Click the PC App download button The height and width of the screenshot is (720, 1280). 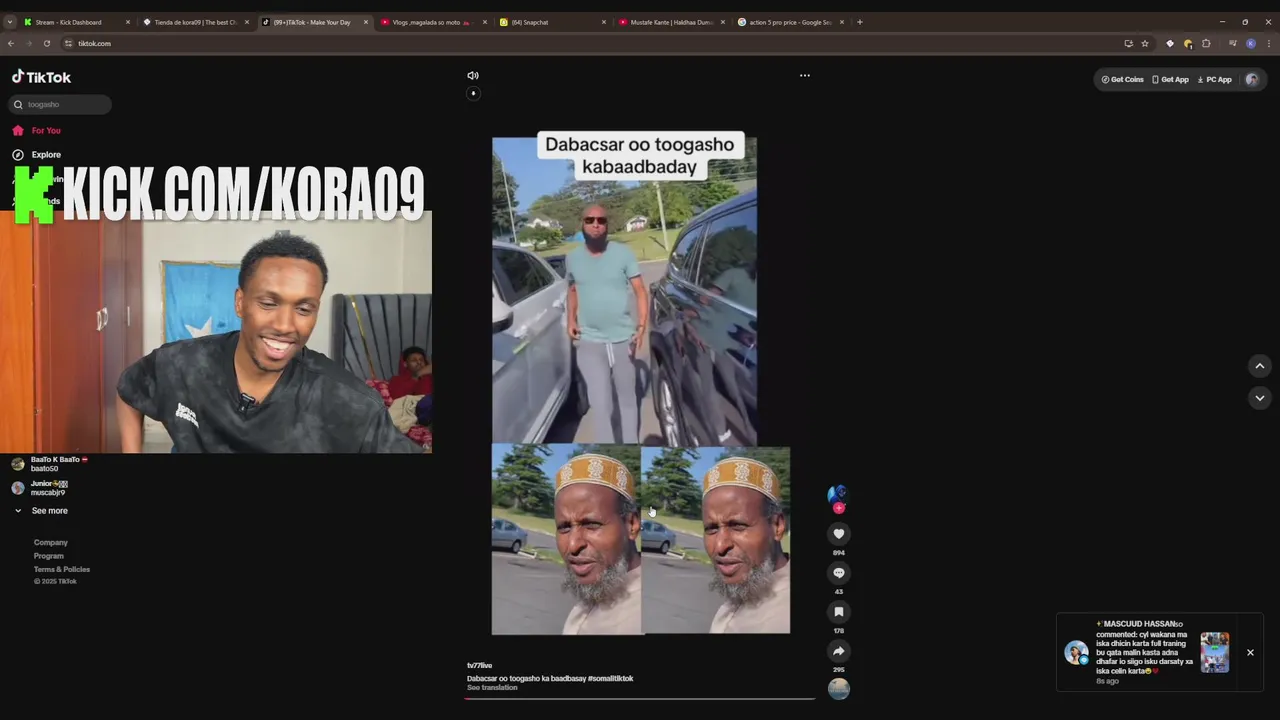click(1214, 79)
